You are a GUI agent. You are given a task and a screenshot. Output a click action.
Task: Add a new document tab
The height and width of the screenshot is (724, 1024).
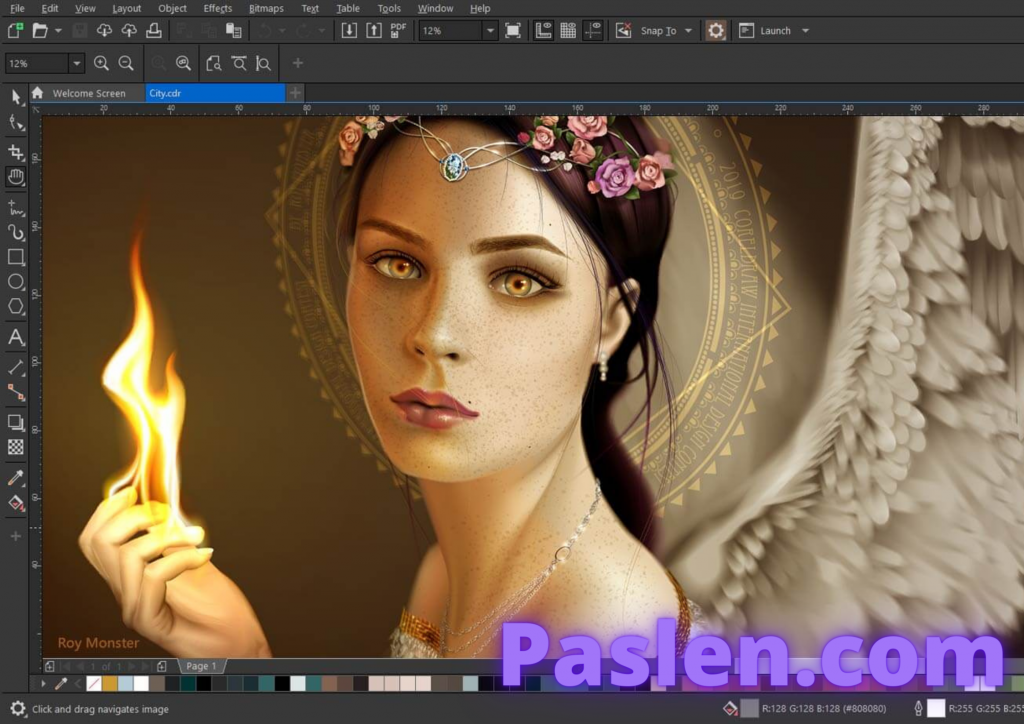tap(295, 93)
